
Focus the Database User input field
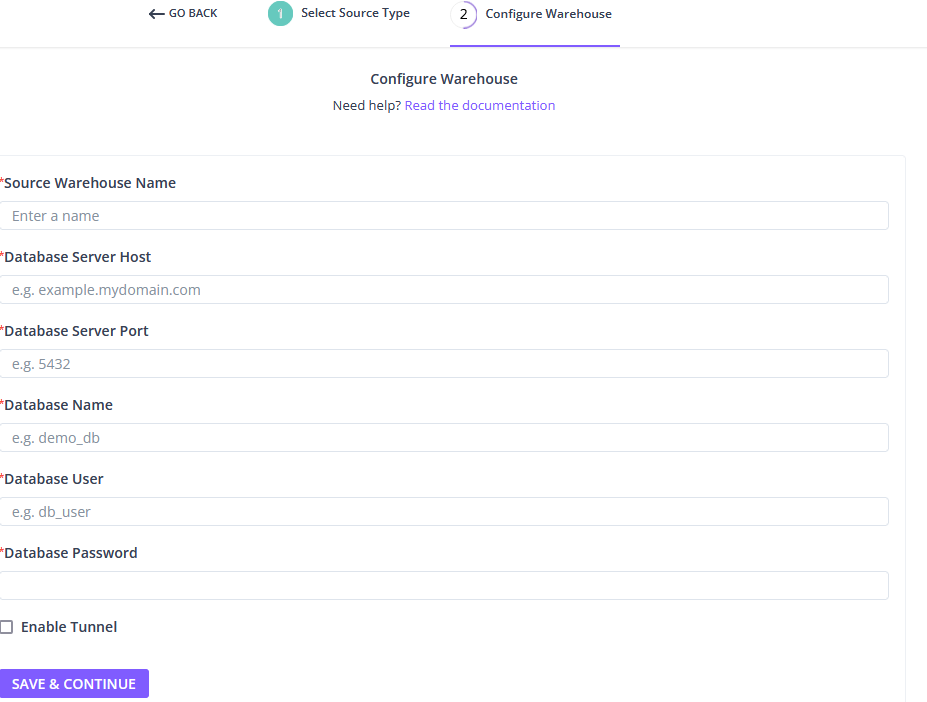[444, 512]
